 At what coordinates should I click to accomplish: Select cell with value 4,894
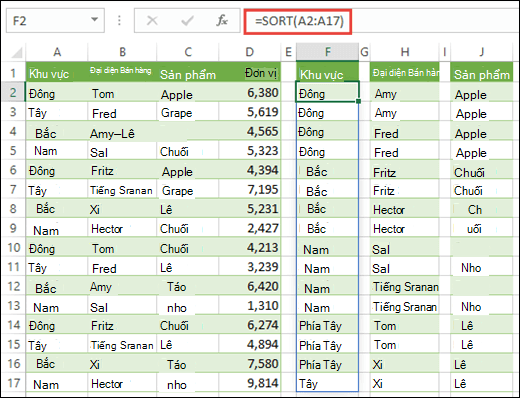pyautogui.click(x=249, y=344)
